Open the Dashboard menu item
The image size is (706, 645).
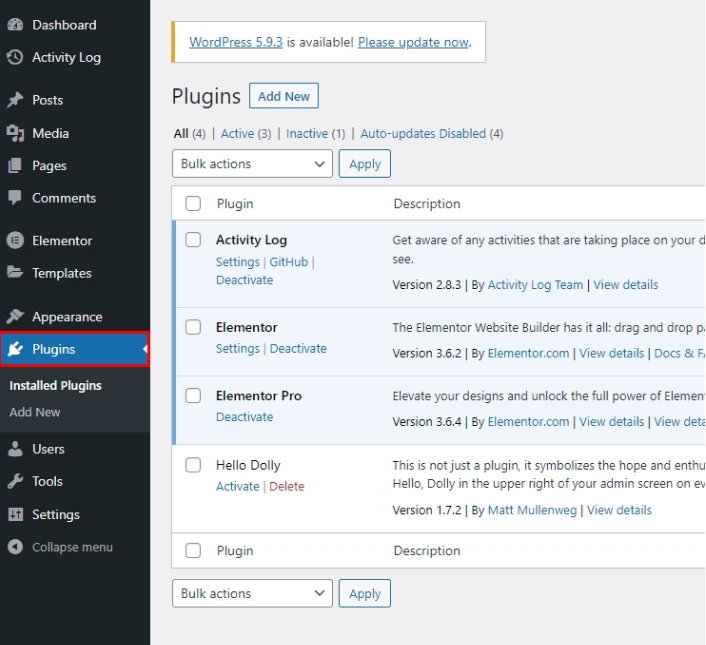64,25
